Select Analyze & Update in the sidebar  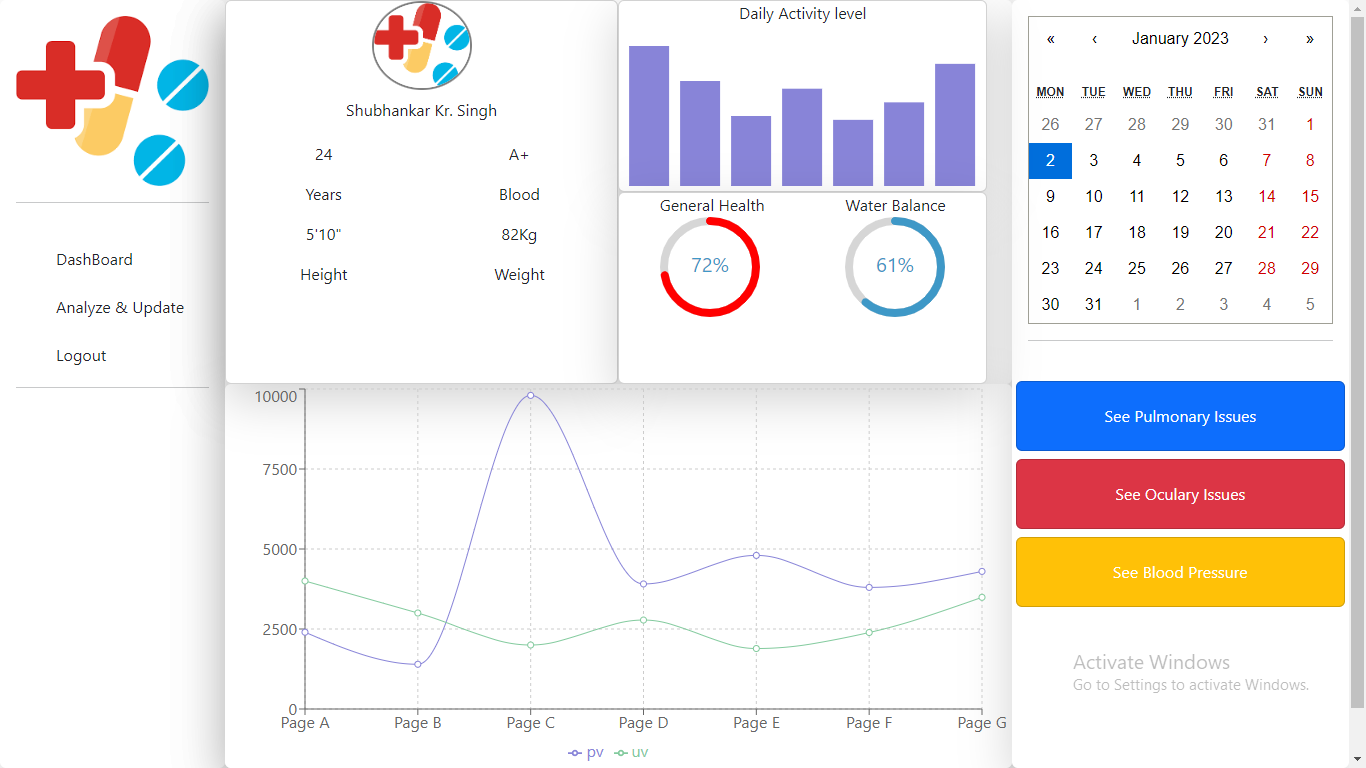coord(120,307)
